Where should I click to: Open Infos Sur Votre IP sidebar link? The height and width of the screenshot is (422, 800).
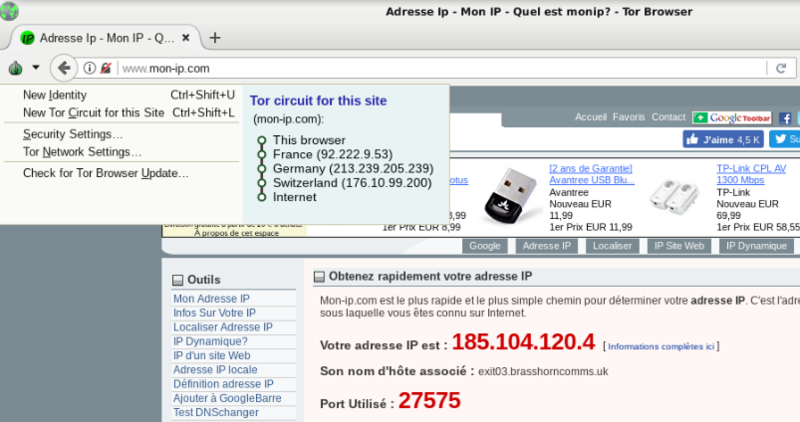click(x=214, y=313)
